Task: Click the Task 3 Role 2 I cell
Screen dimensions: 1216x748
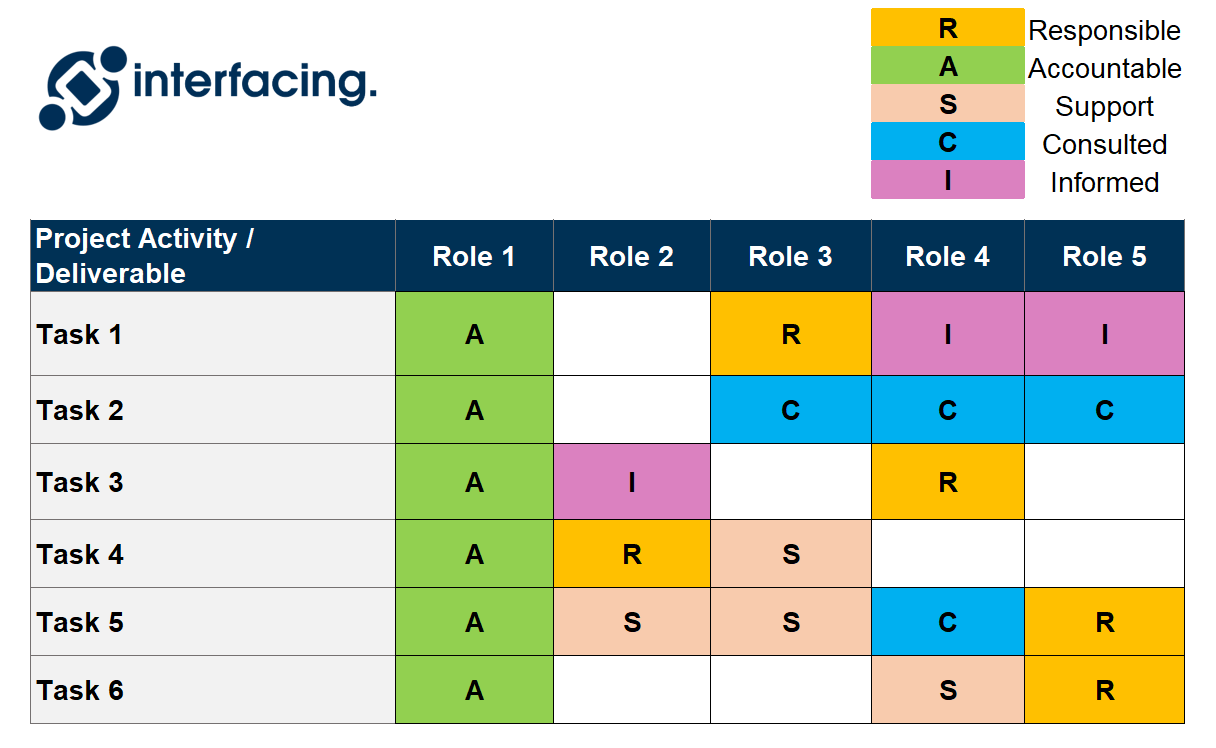Action: [x=632, y=482]
